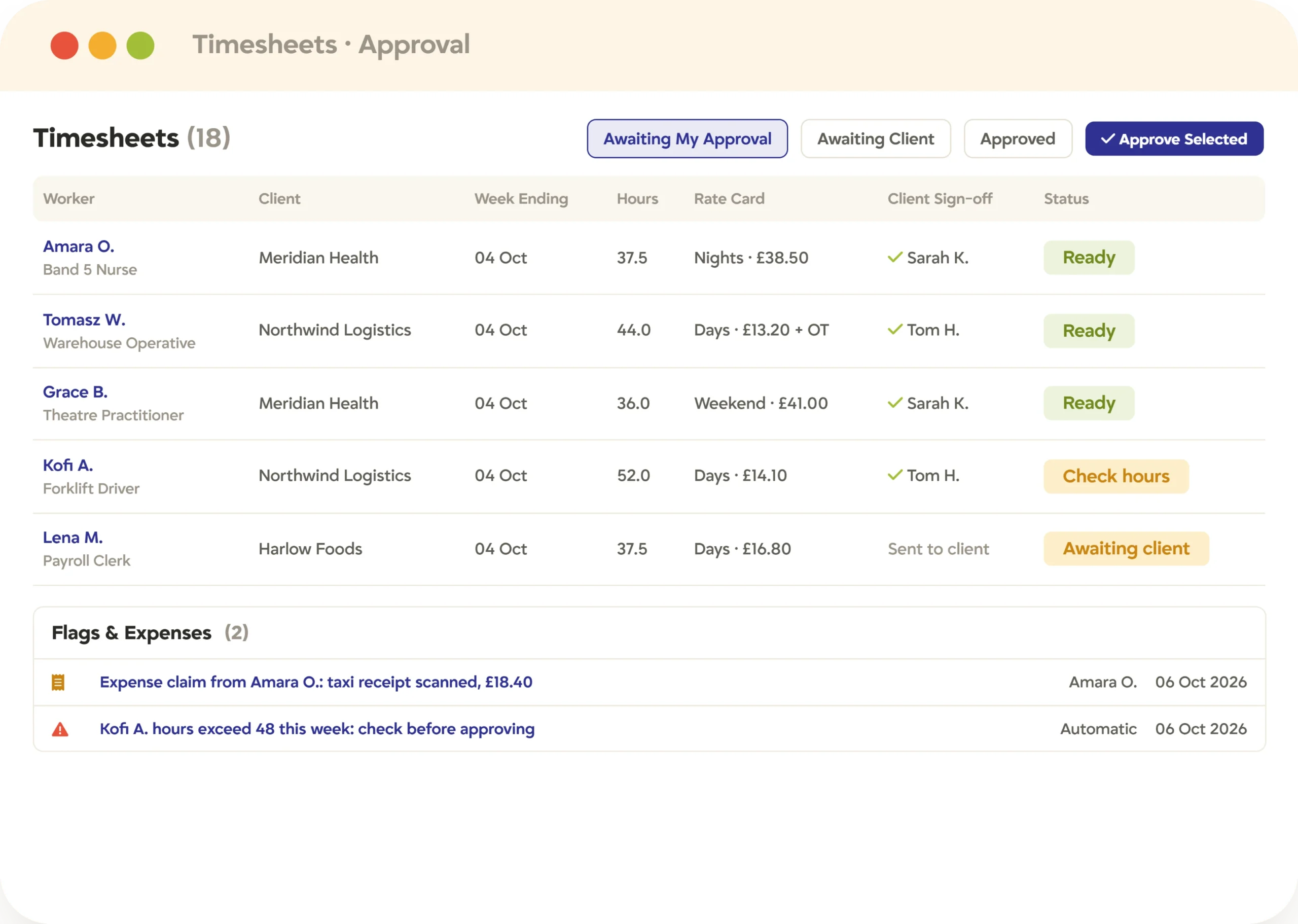Click the Days · £13.20 + OT rate cell
Viewport: 1298px width, 924px height.
pos(761,330)
